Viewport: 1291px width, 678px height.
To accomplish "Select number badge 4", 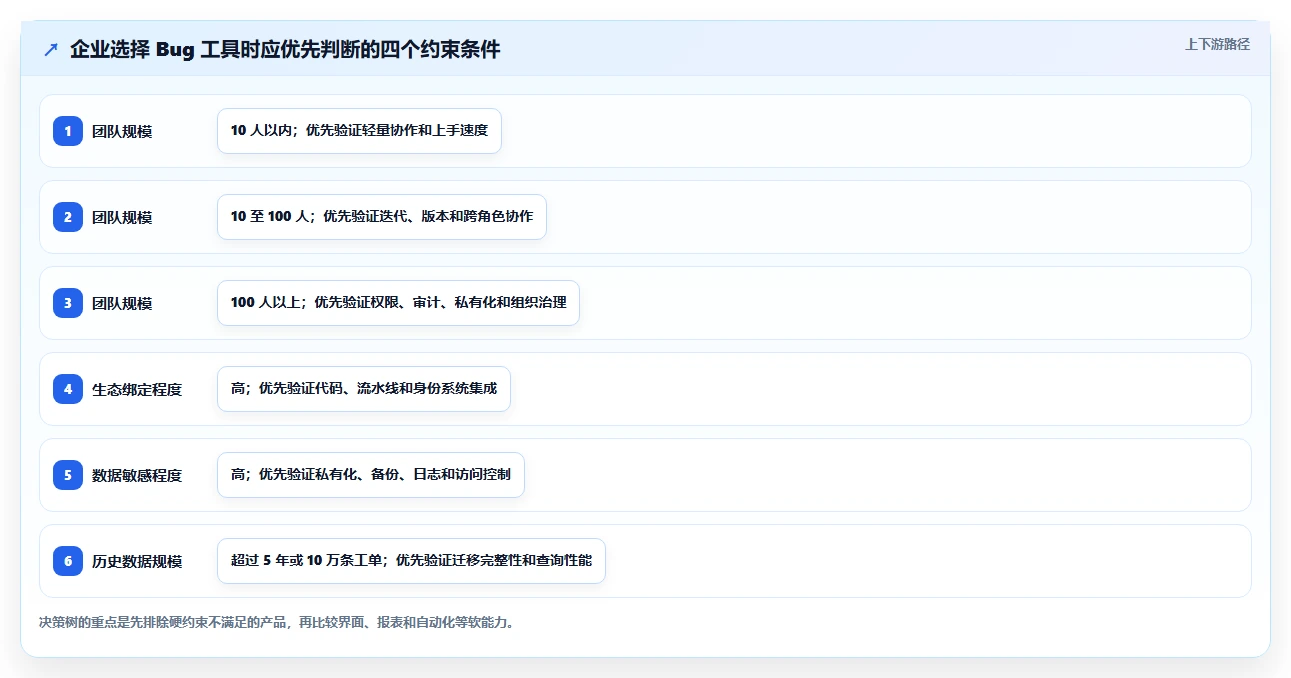I will 68,389.
